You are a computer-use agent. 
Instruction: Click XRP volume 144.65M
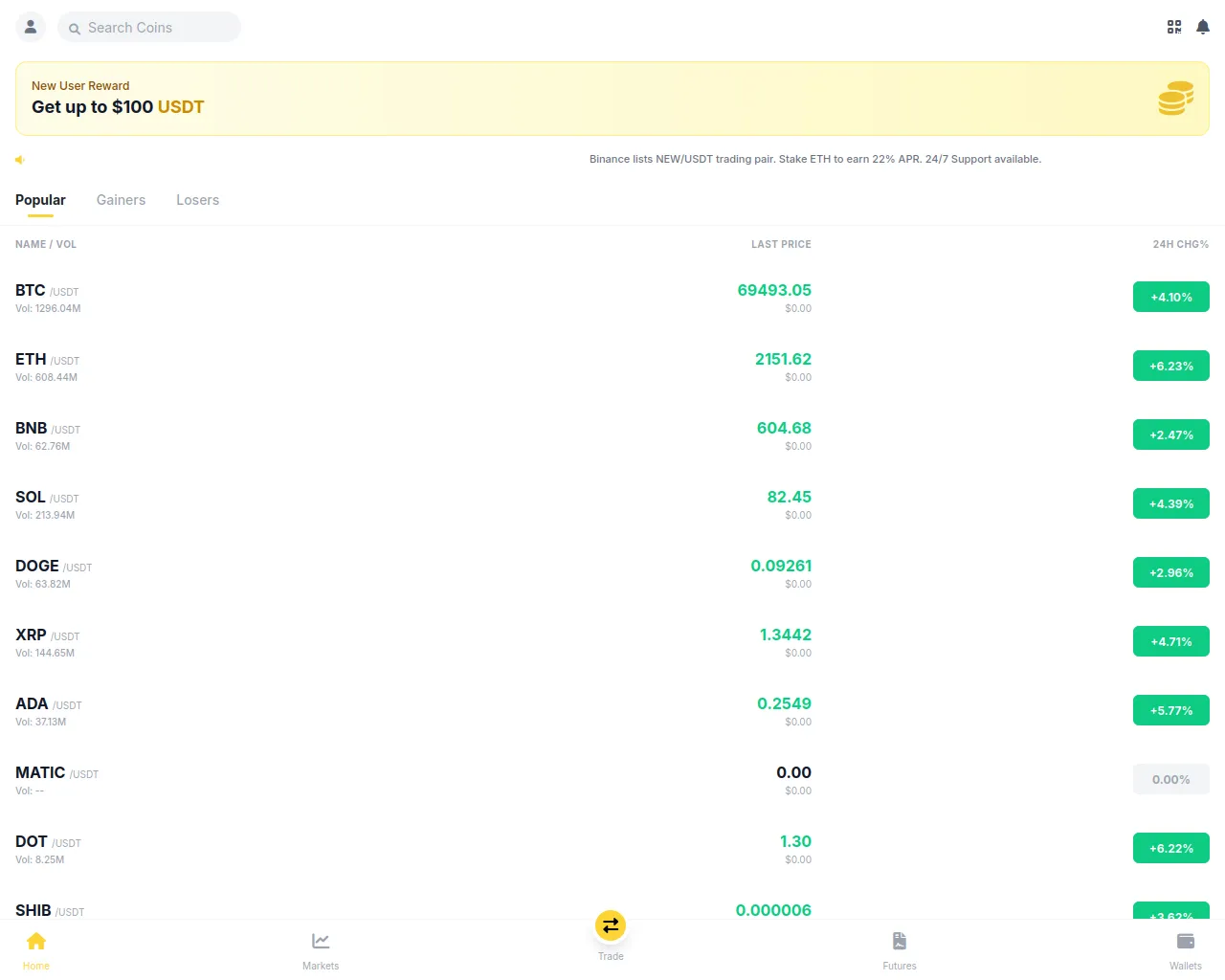45,653
